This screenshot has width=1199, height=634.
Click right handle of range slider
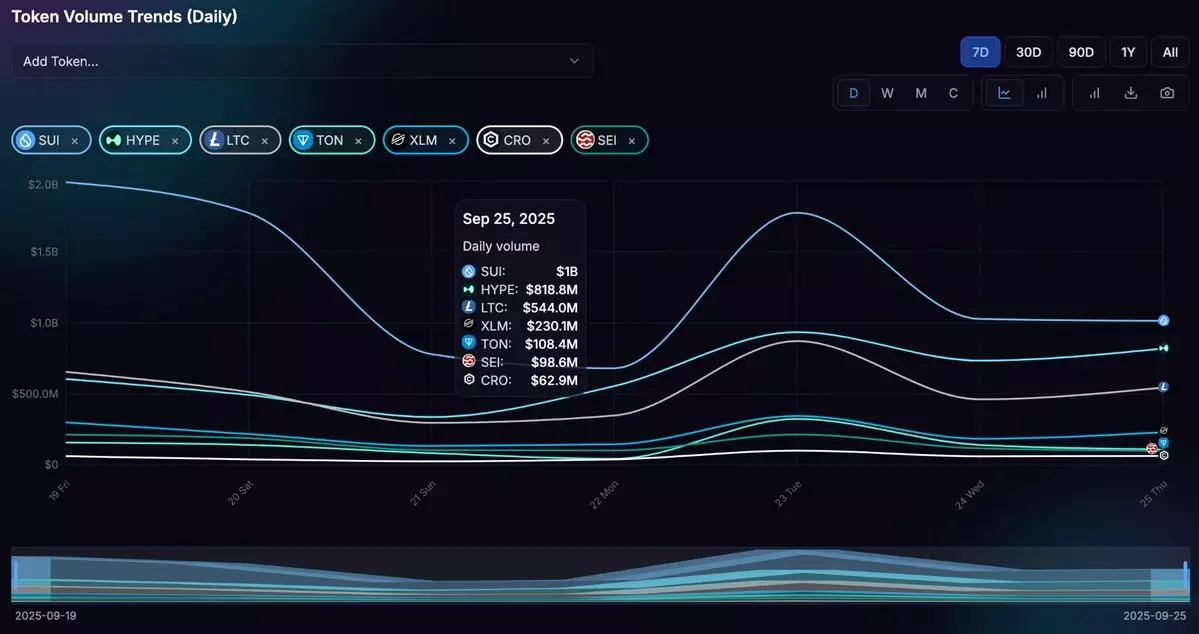click(x=1185, y=575)
